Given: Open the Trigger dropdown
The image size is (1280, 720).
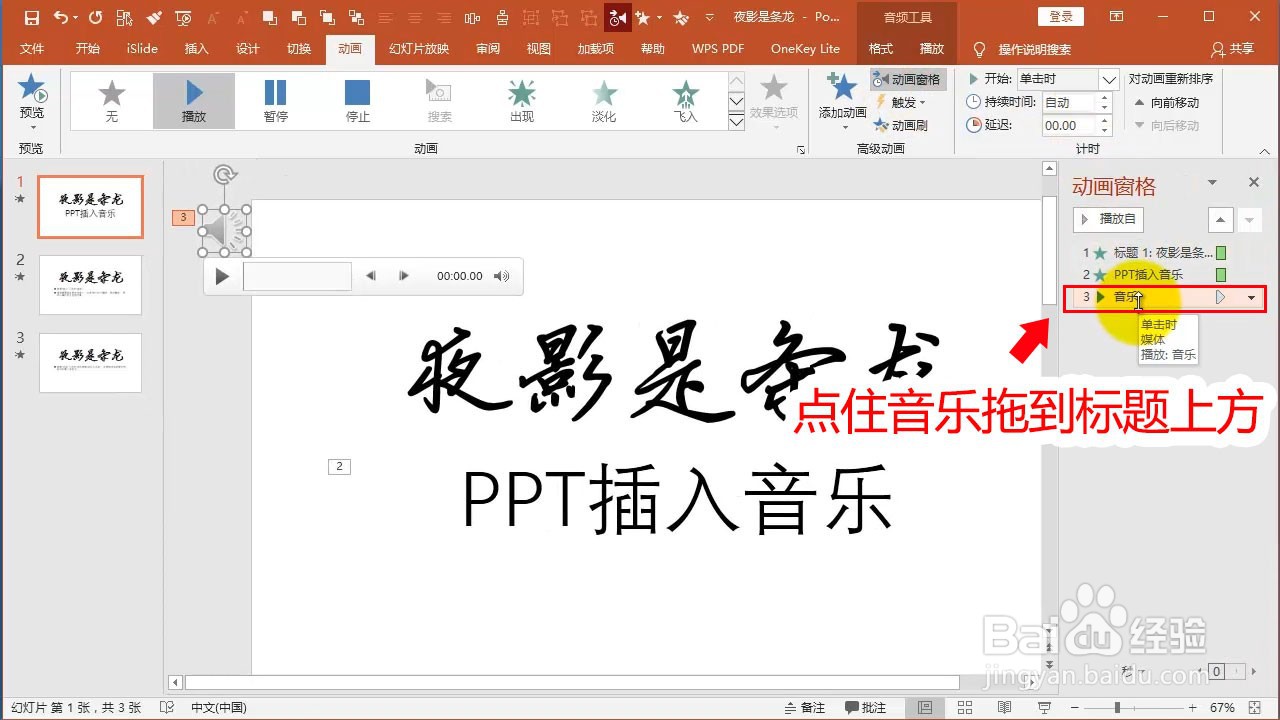Looking at the screenshot, I should point(901,102).
